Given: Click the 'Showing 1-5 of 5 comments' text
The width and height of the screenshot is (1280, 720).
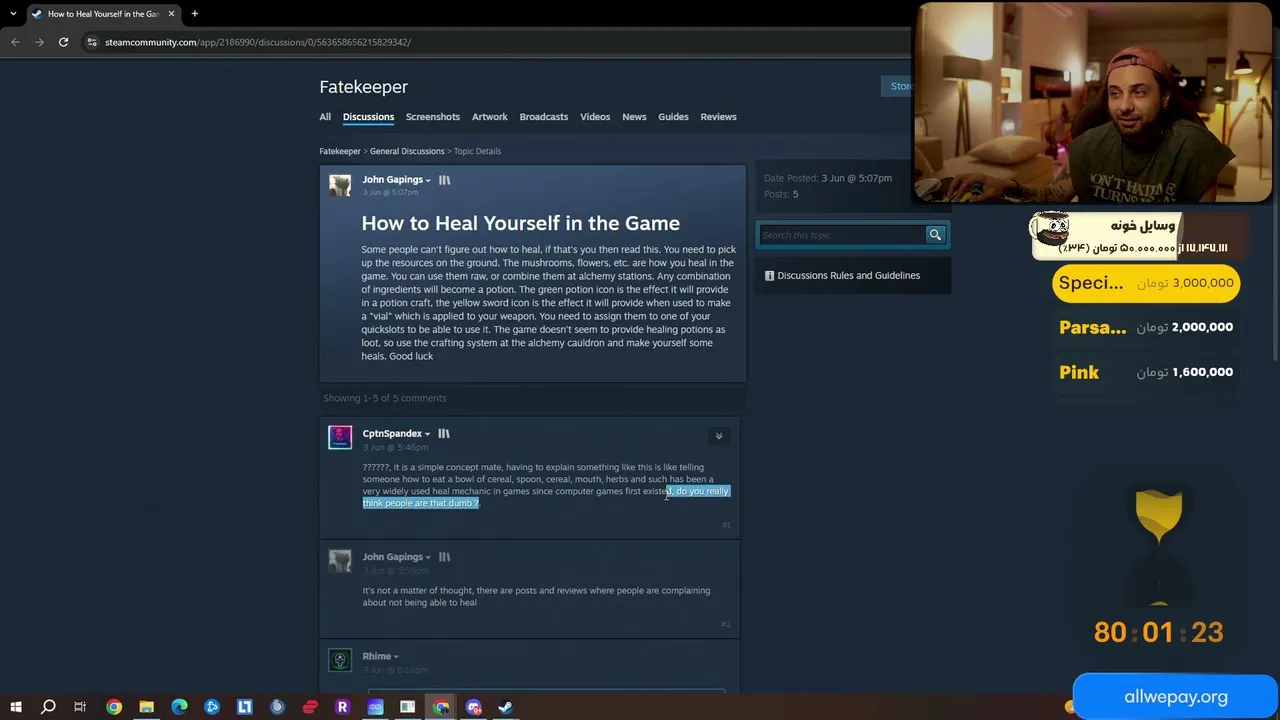Looking at the screenshot, I should [x=385, y=398].
